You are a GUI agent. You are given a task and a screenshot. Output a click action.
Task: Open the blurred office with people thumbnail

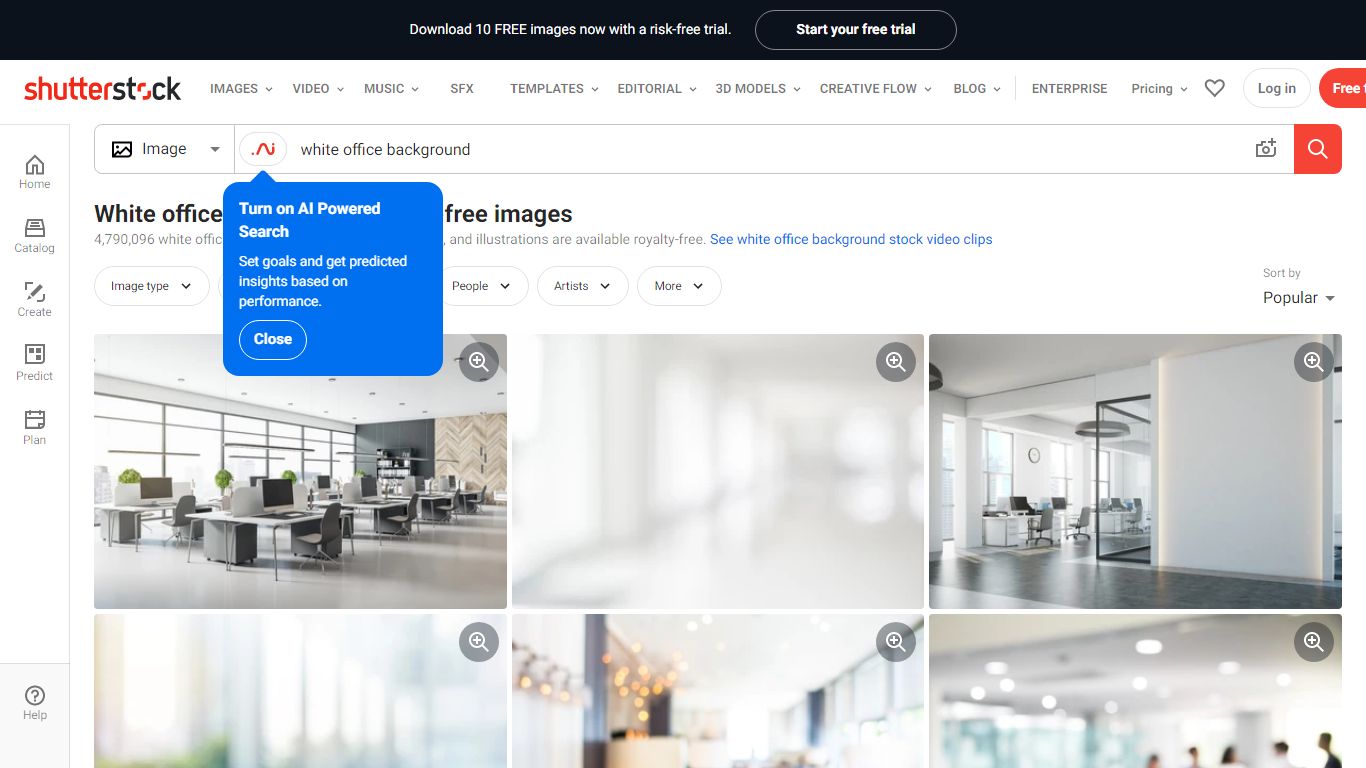pos(1135,691)
